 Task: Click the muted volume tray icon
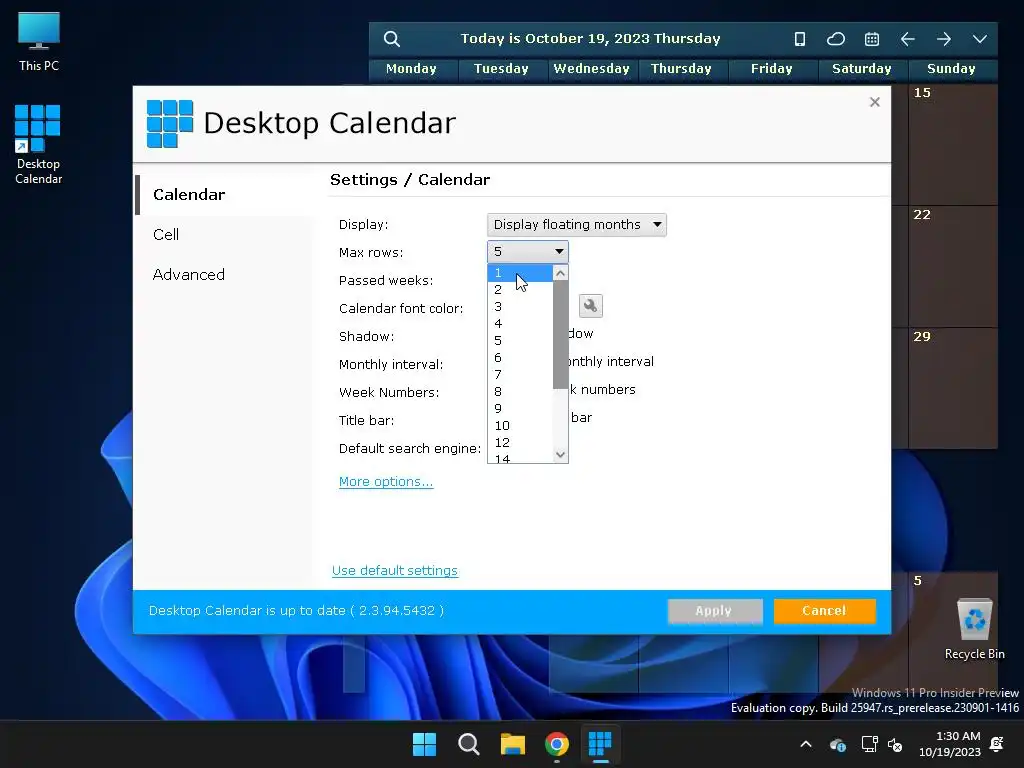(895, 744)
